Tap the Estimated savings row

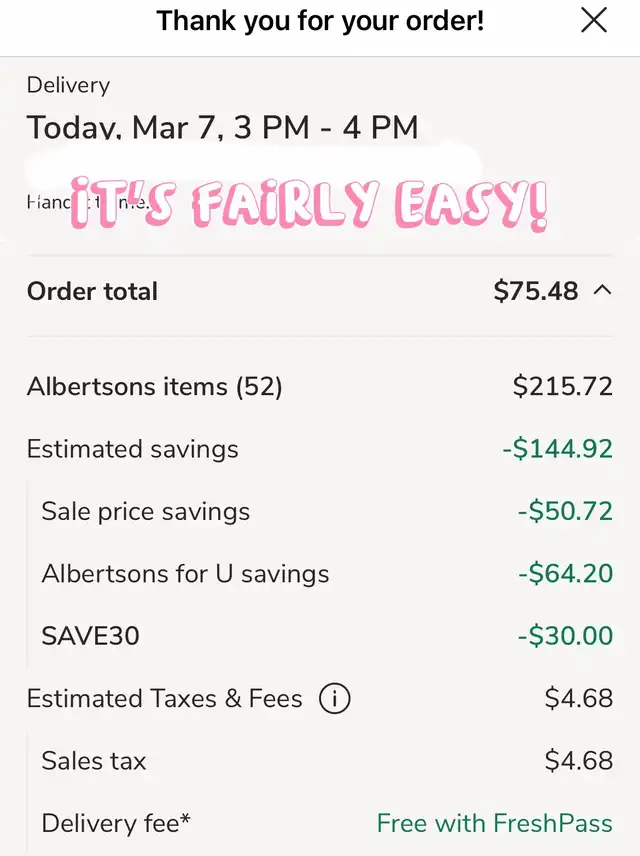tap(133, 449)
